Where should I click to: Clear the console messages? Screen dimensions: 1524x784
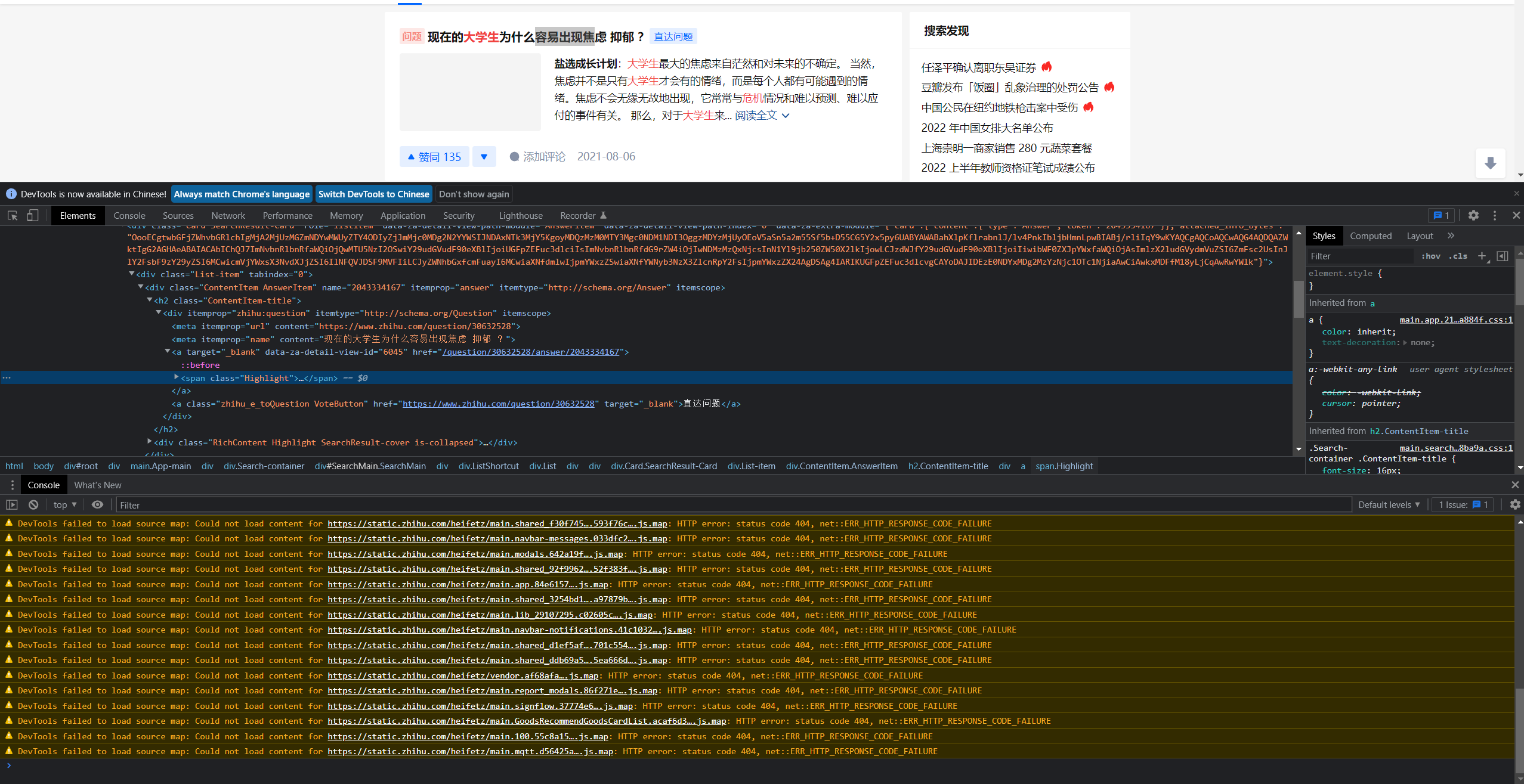33,504
